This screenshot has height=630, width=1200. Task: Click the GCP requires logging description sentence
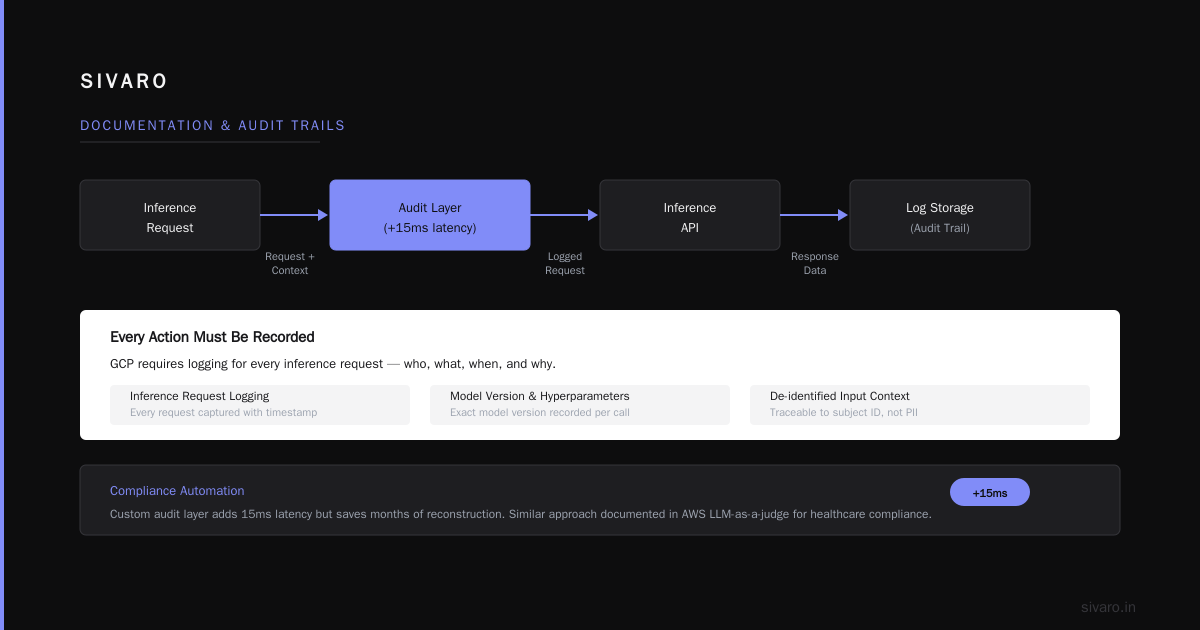[333, 364]
